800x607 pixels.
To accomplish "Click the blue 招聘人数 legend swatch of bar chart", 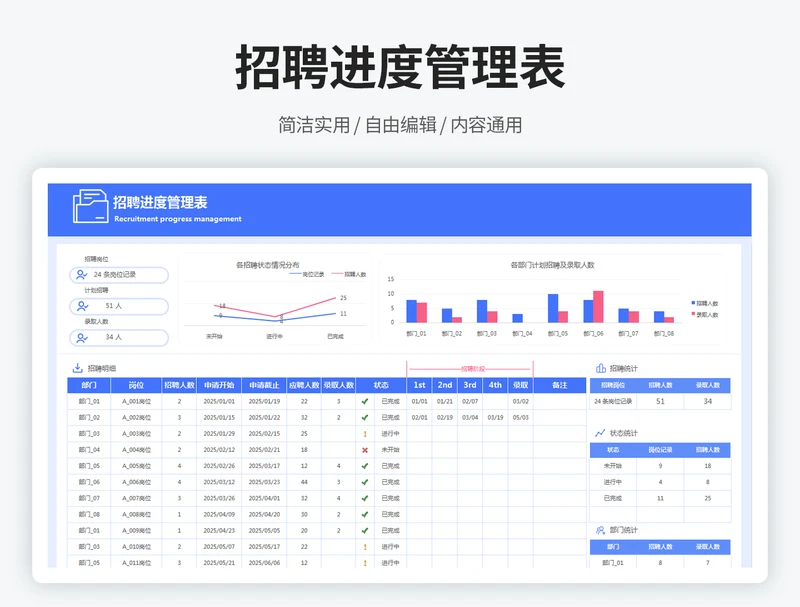I will click(693, 303).
